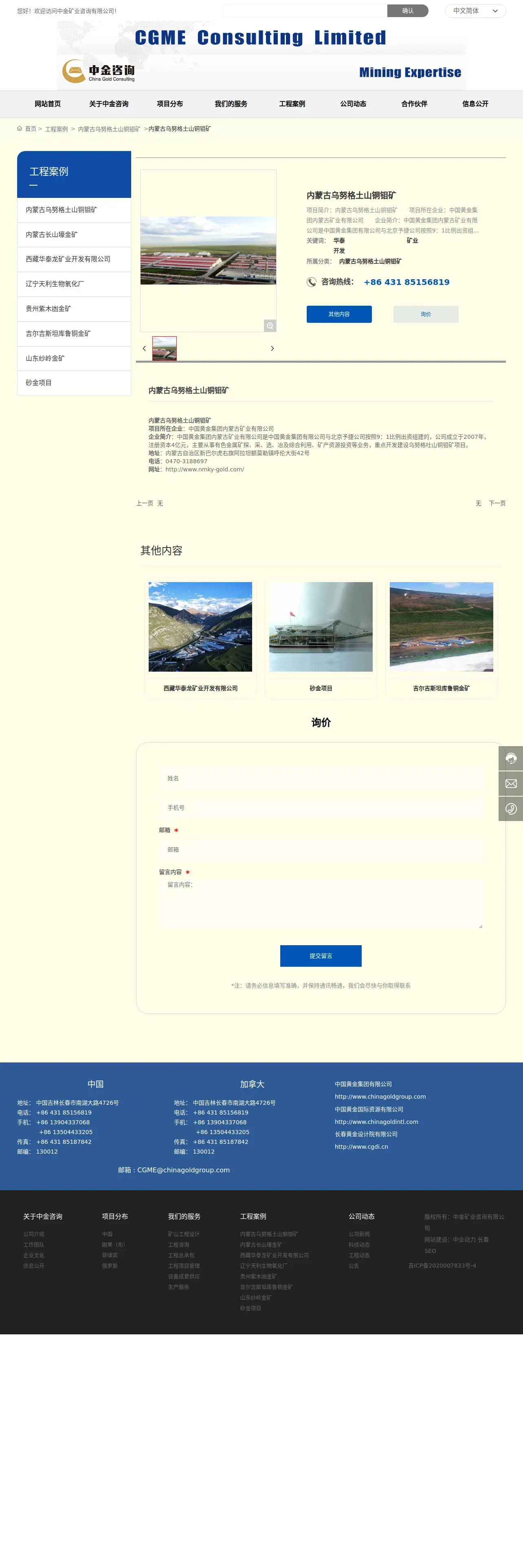Select 吉尔吉斯坦库鲁铜金矿 in sidebar
Viewport: 523px width, 1568px height.
click(74, 333)
